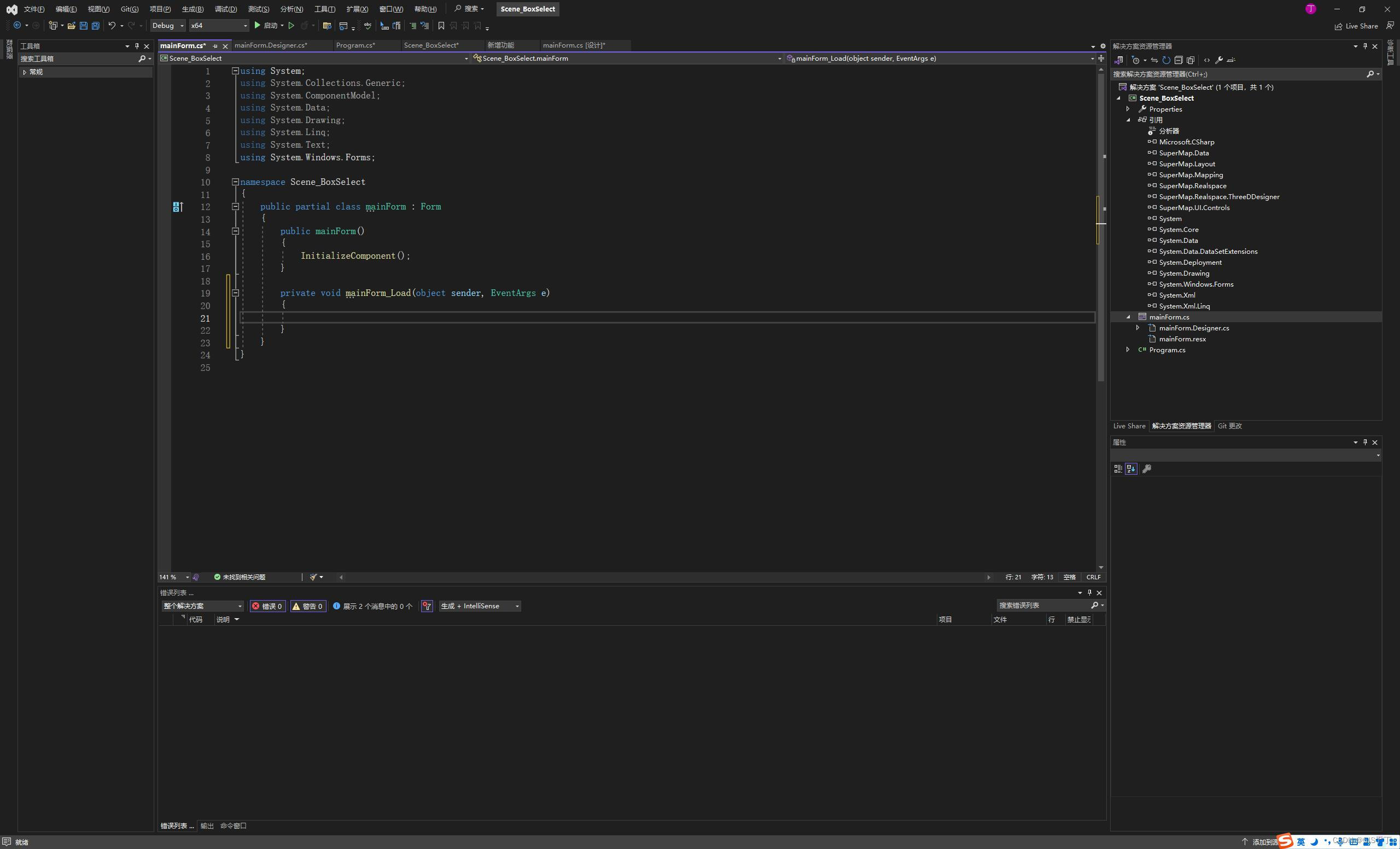Screen dimensions: 1400x849
Task: Click Show All Files icon in Solution Explorer
Action: point(1191,60)
